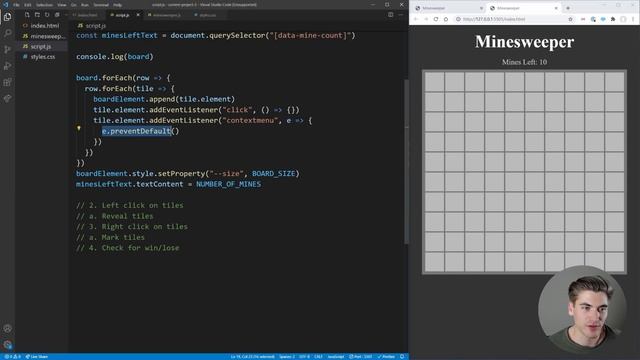This screenshot has height=360, width=640.
Task: Click the New Folder icon in Explorer
Action: point(37,15)
